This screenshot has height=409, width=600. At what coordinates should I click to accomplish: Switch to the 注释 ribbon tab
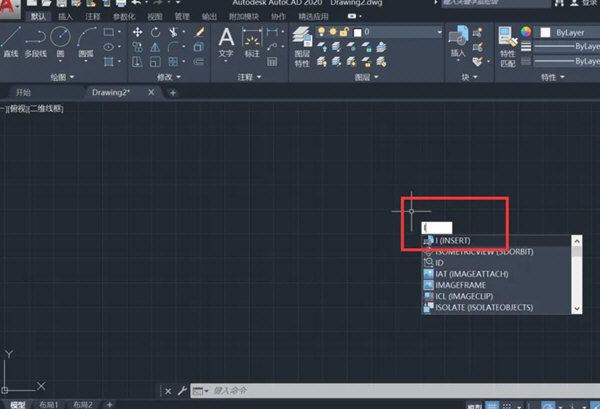pyautogui.click(x=92, y=17)
